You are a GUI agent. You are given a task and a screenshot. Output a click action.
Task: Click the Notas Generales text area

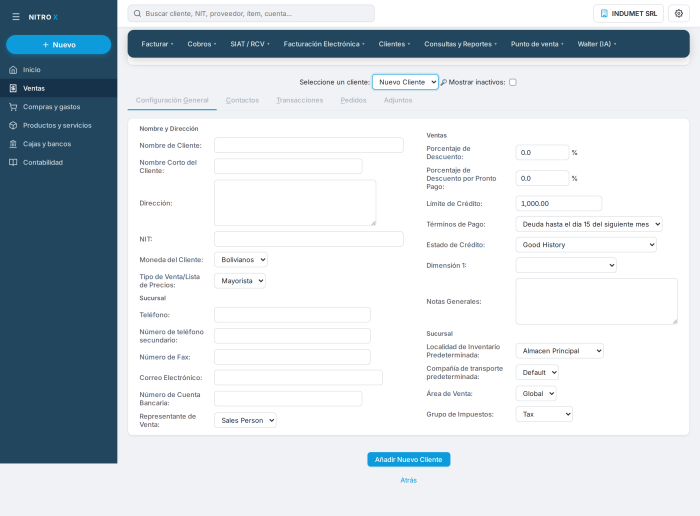[596, 301]
